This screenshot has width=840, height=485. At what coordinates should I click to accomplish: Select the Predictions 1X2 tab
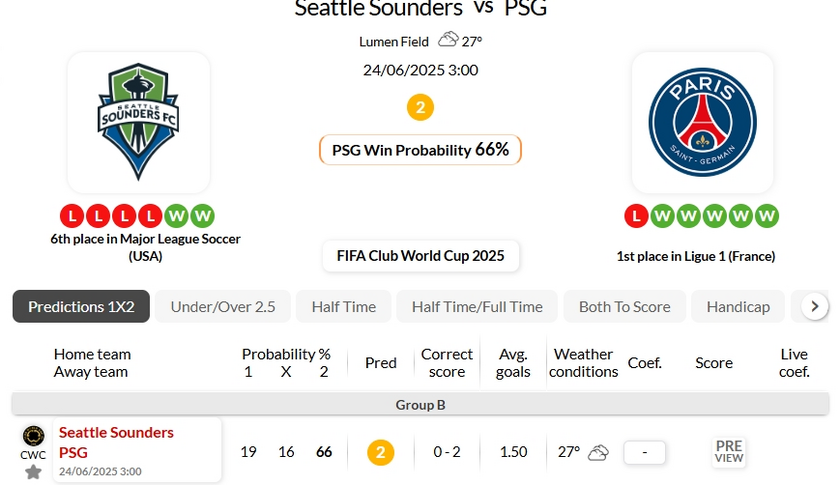pos(81,307)
